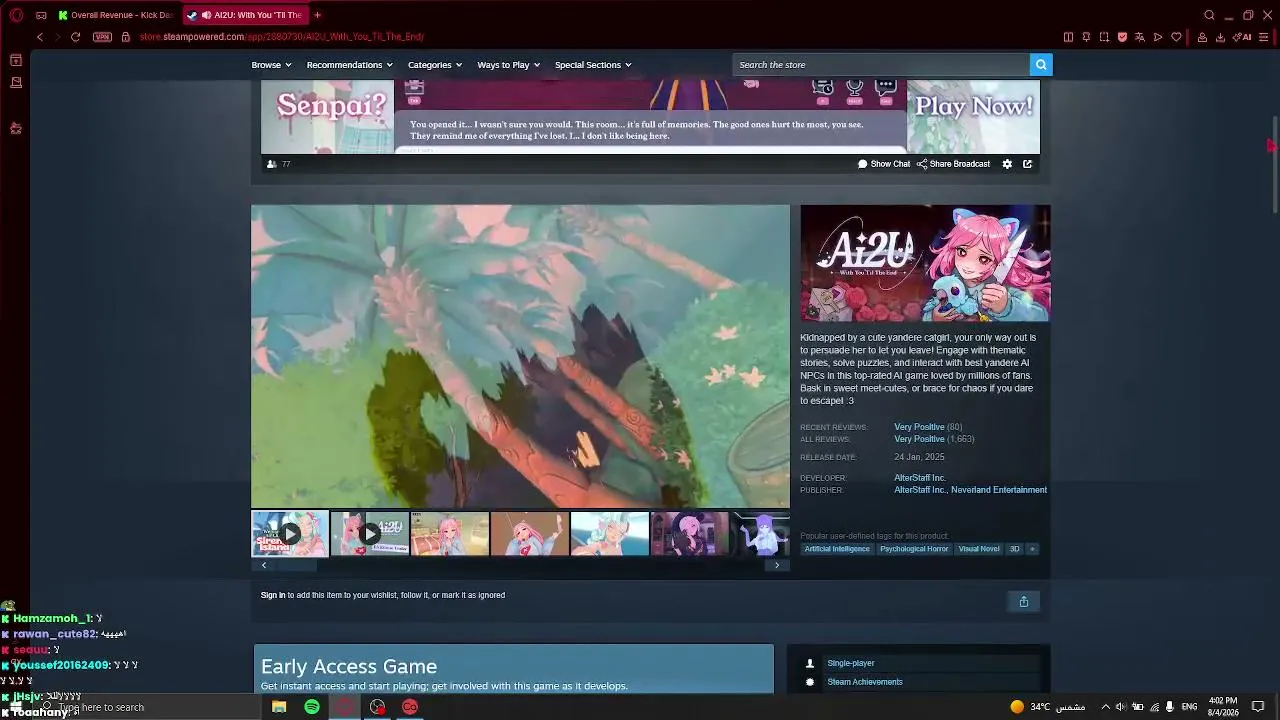Play the Siren Island trailer thumbnail
This screenshot has height=720, width=1280.
290,534
